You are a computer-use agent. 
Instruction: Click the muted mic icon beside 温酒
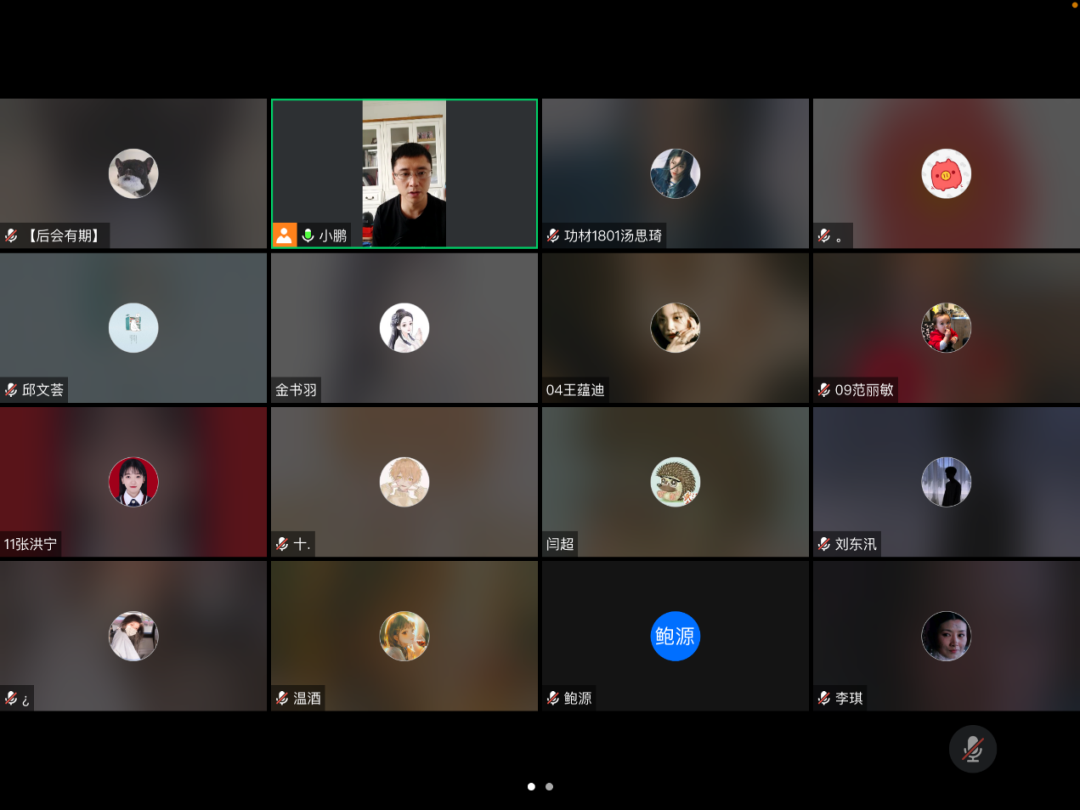point(282,698)
